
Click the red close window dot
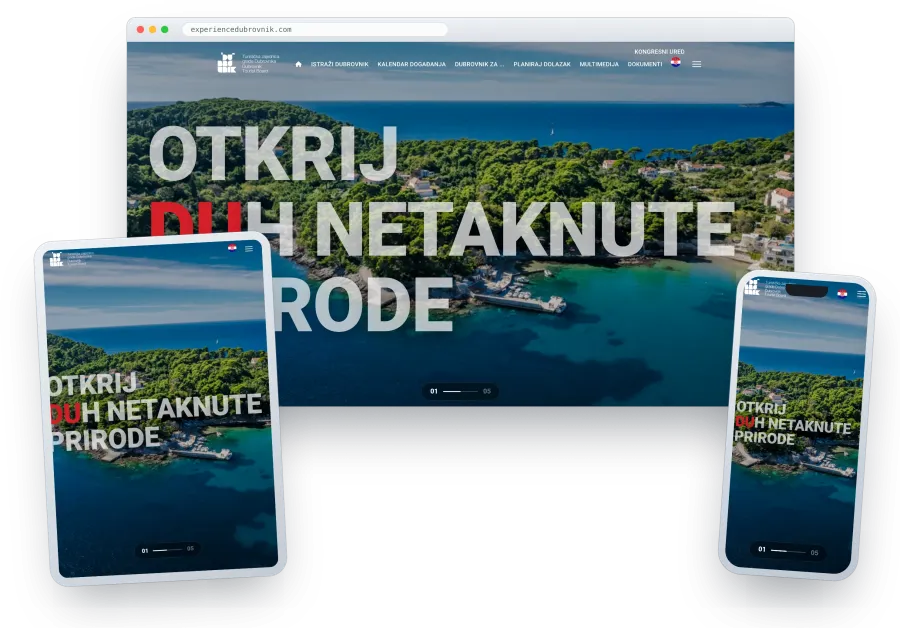pyautogui.click(x=140, y=29)
